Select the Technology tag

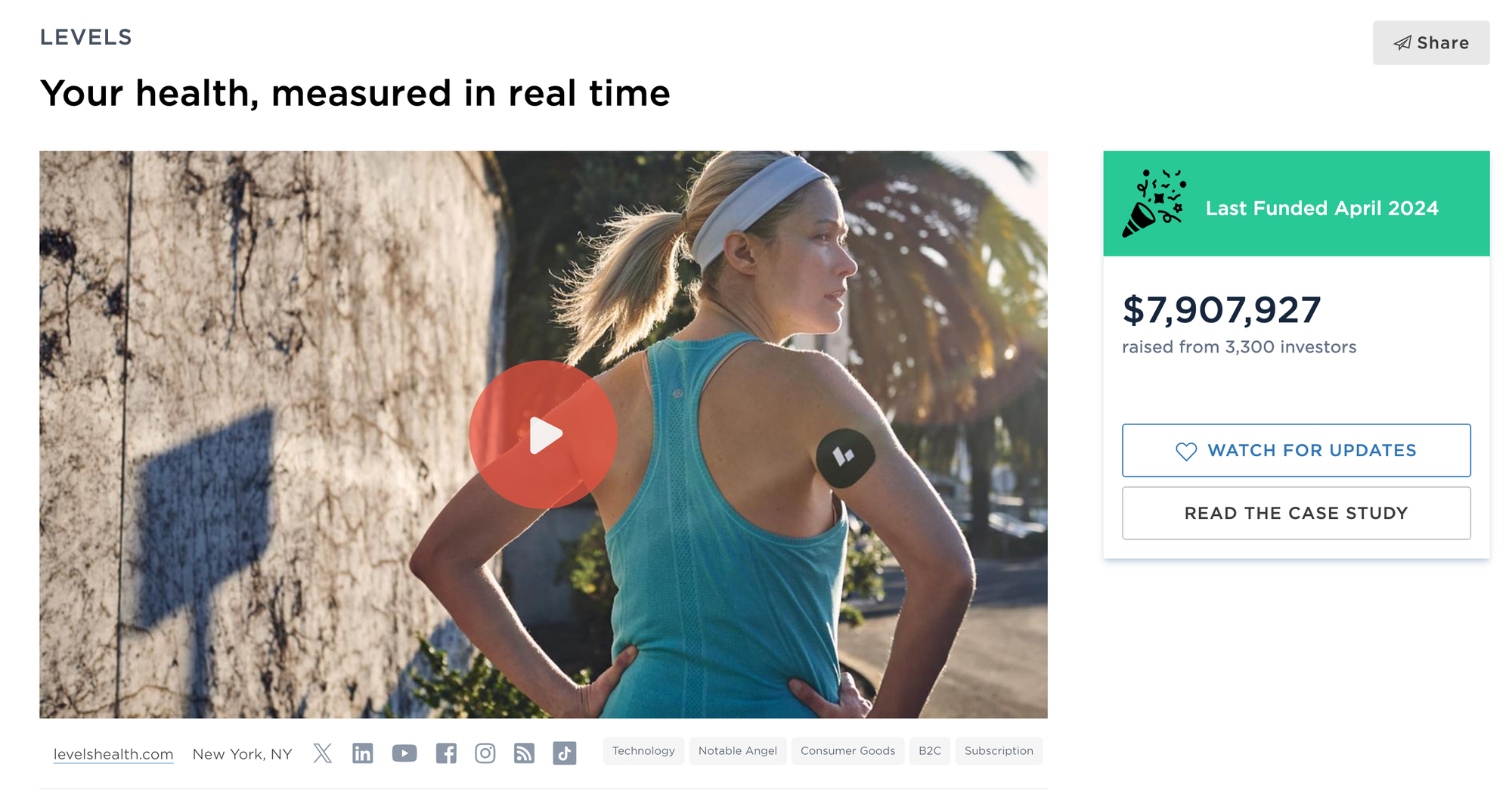(643, 751)
